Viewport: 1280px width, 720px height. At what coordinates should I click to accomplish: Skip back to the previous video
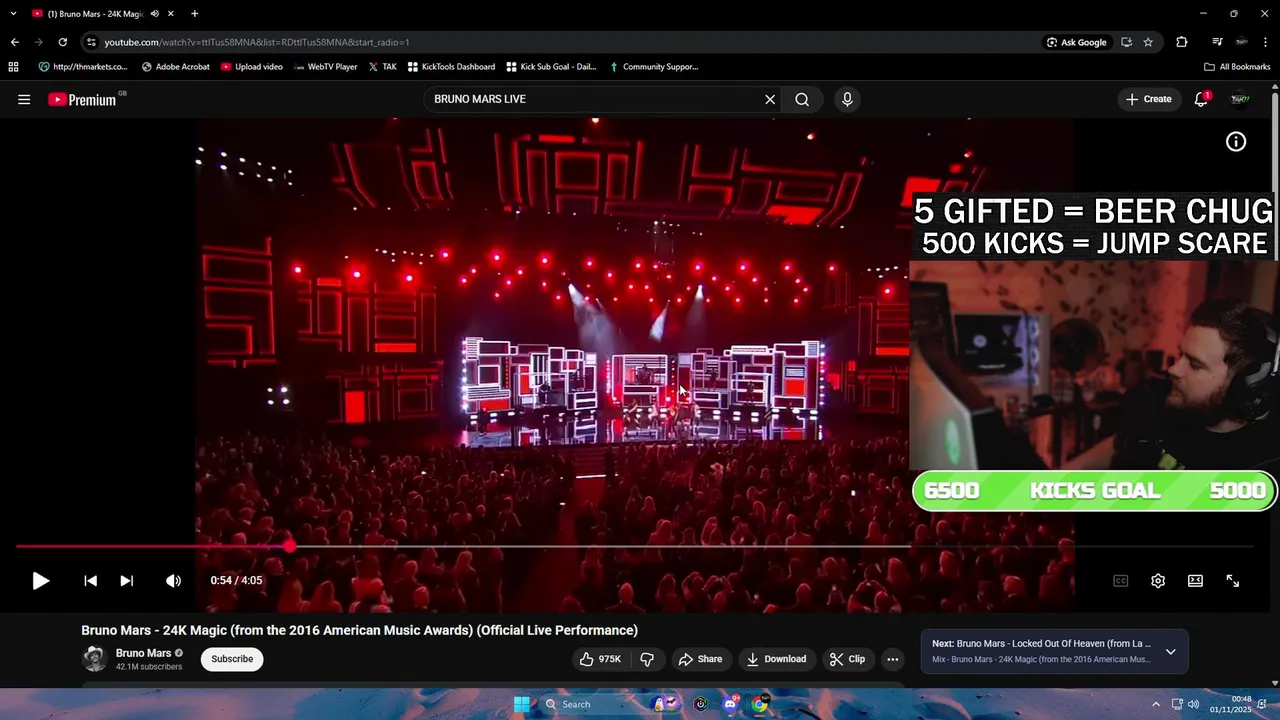pos(90,580)
